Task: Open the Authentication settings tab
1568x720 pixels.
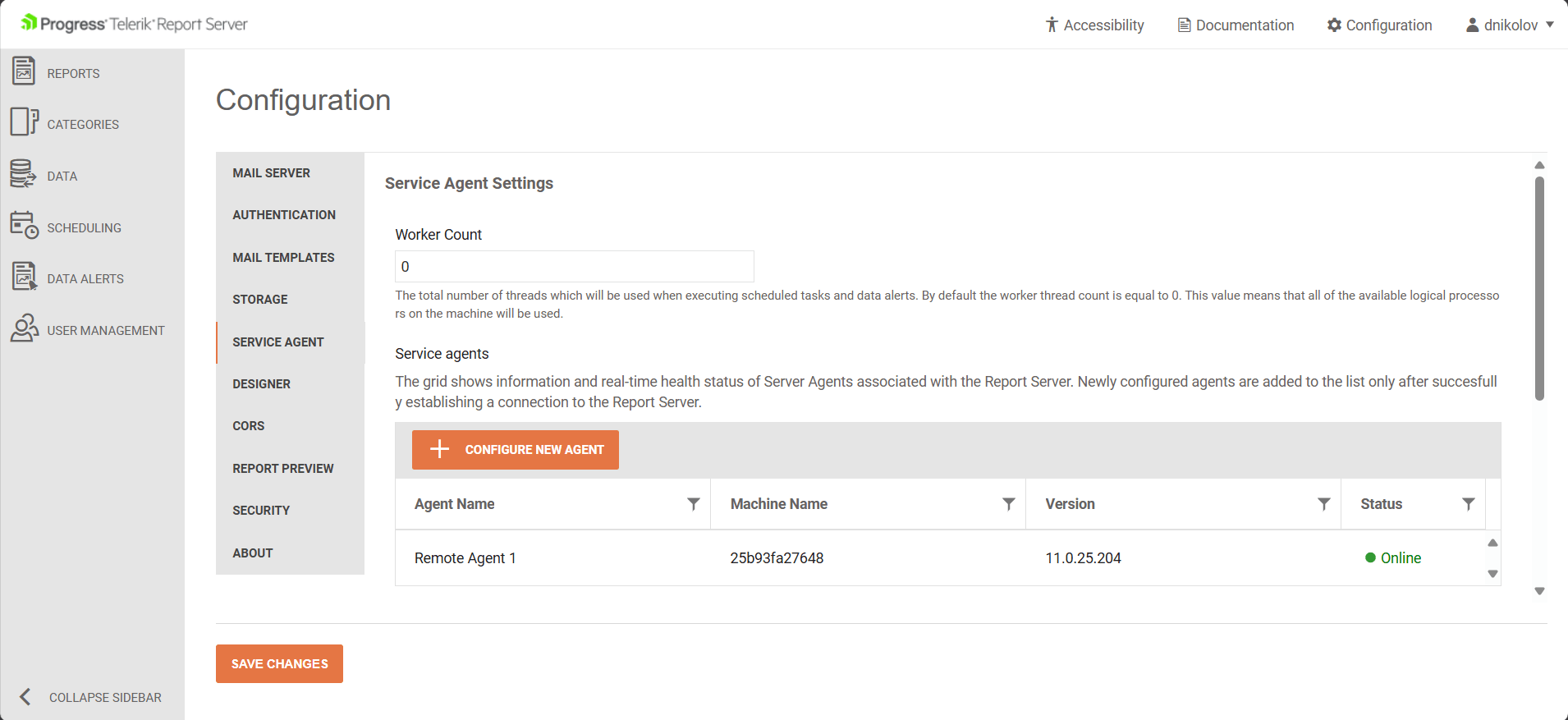Action: tap(290, 215)
